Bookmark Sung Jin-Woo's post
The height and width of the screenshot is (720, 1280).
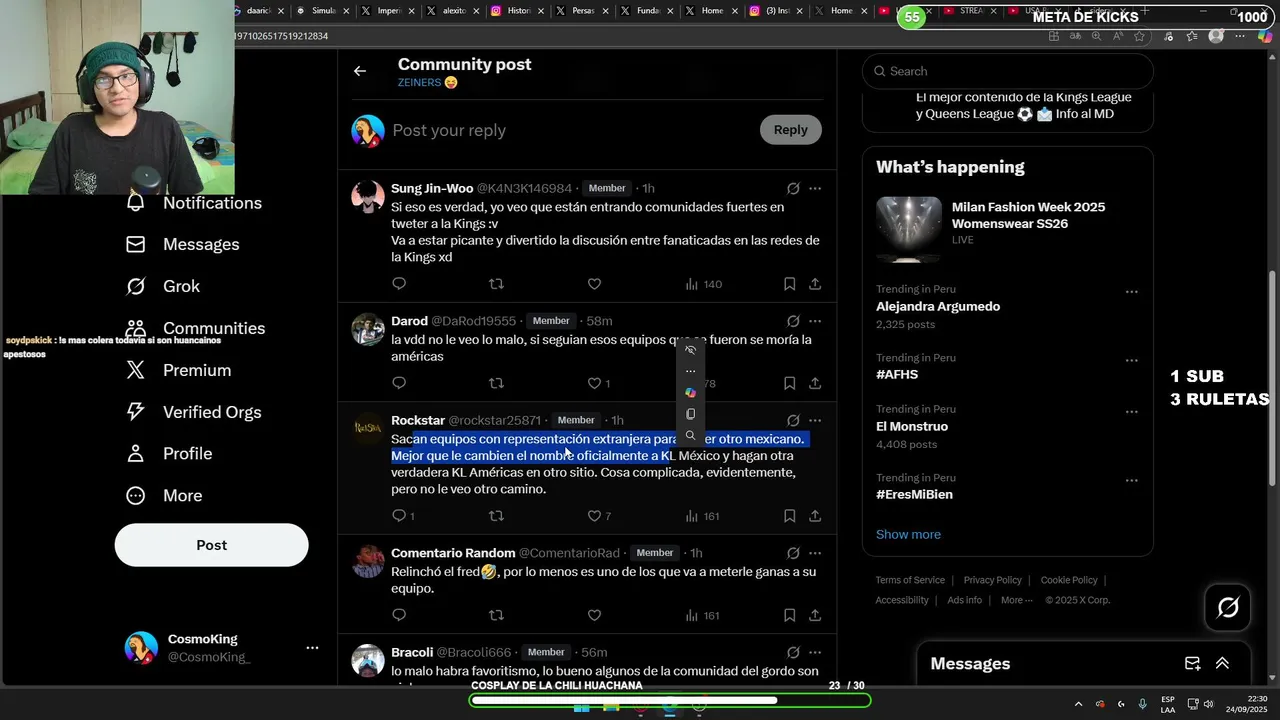[x=789, y=284]
